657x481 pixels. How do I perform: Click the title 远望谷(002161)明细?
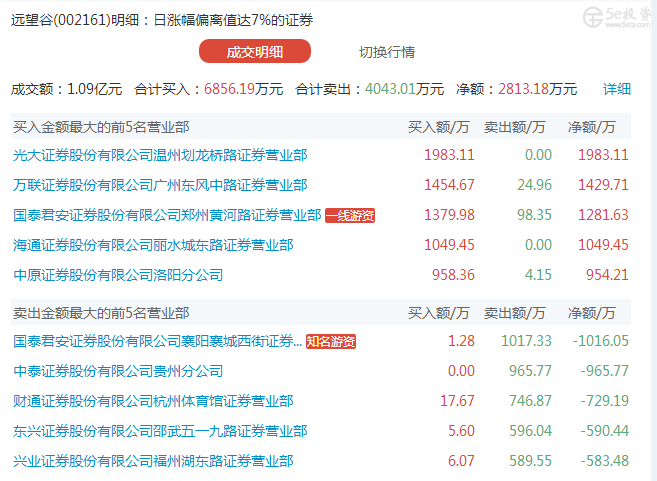(x=75, y=20)
